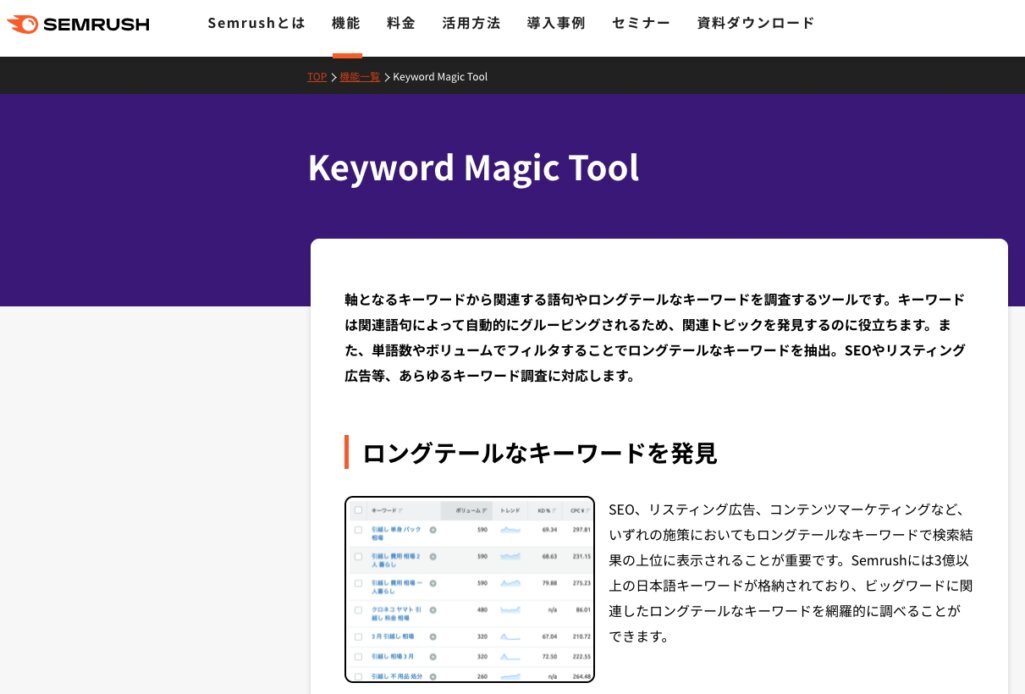1025x694 pixels.
Task: Click the filter icon on the KD % column
Action: 553,509
